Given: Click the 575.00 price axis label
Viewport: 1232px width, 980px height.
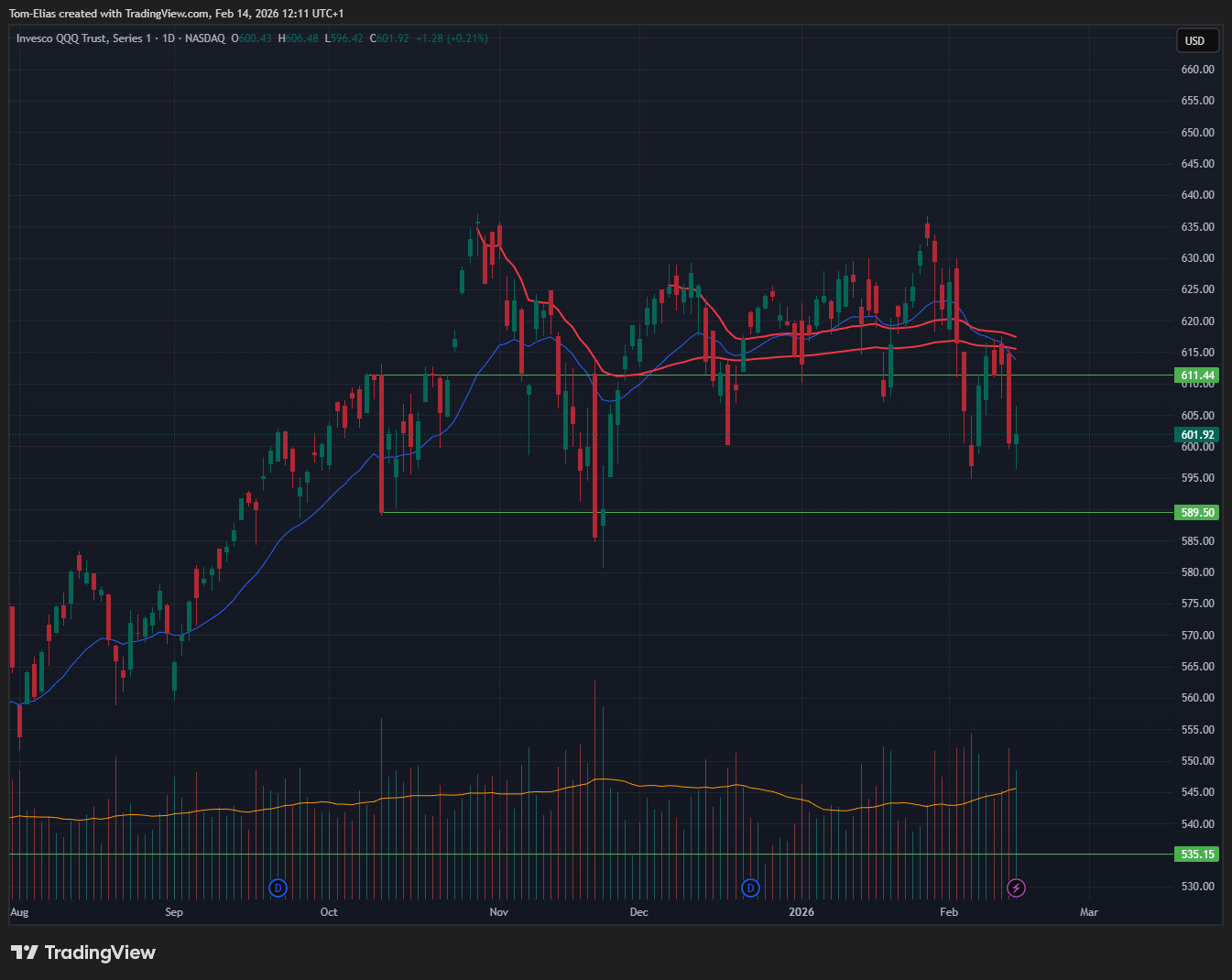Looking at the screenshot, I should [1197, 604].
